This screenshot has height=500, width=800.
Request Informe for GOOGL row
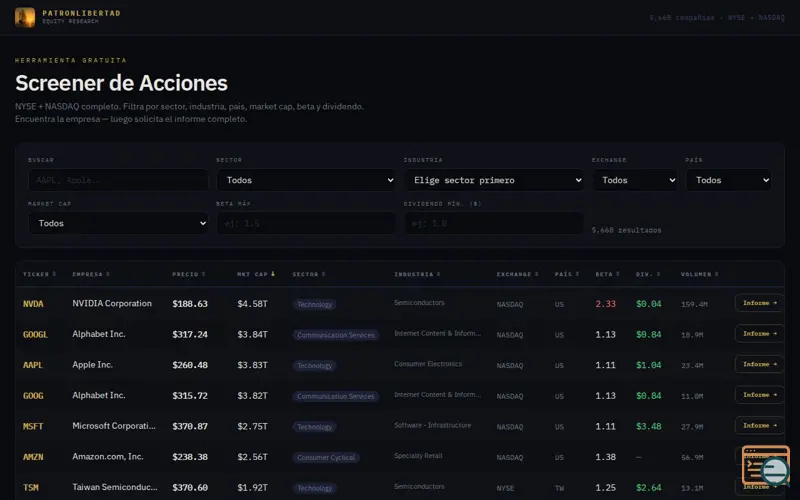[x=759, y=334]
